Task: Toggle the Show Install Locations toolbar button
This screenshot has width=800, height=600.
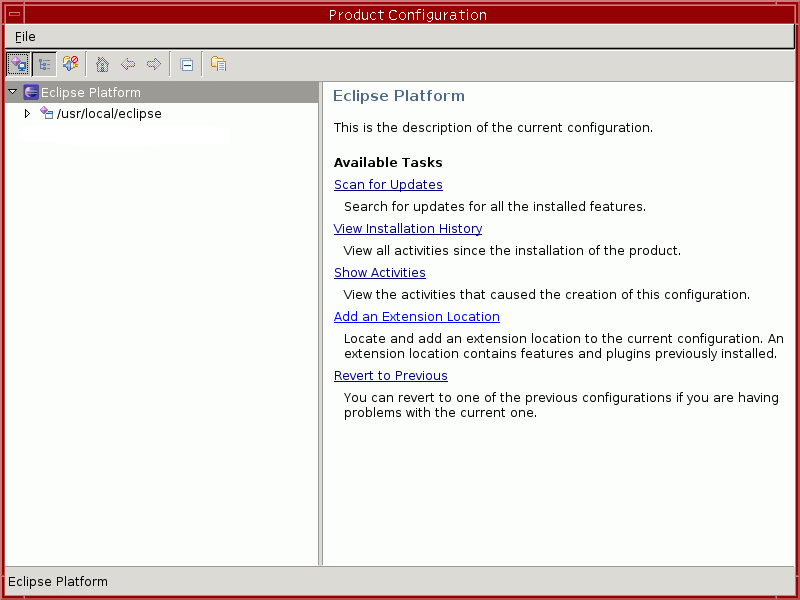Action: pos(18,64)
